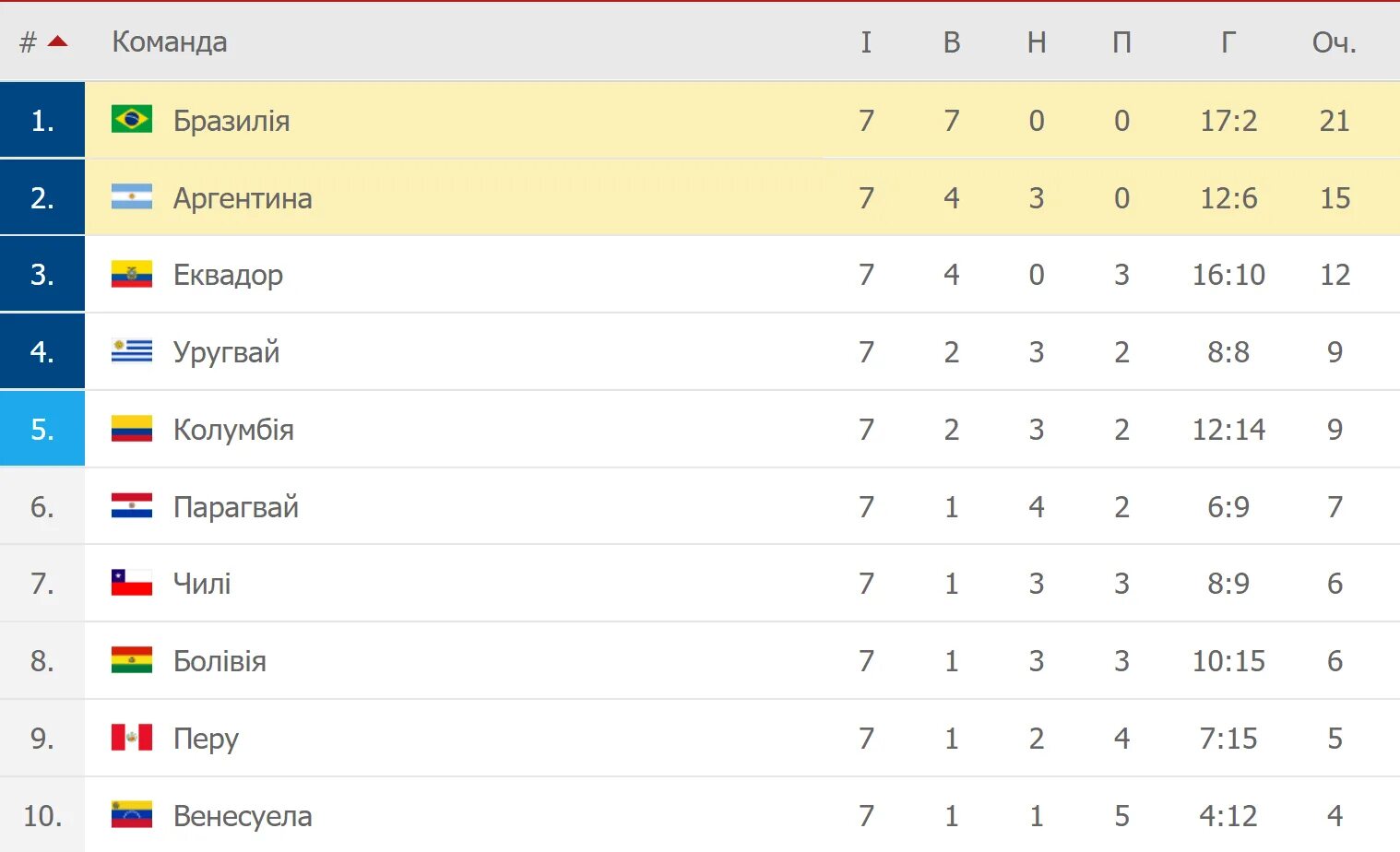This screenshot has height=852, width=1400.
Task: Select the Команда column header
Action: (x=170, y=42)
